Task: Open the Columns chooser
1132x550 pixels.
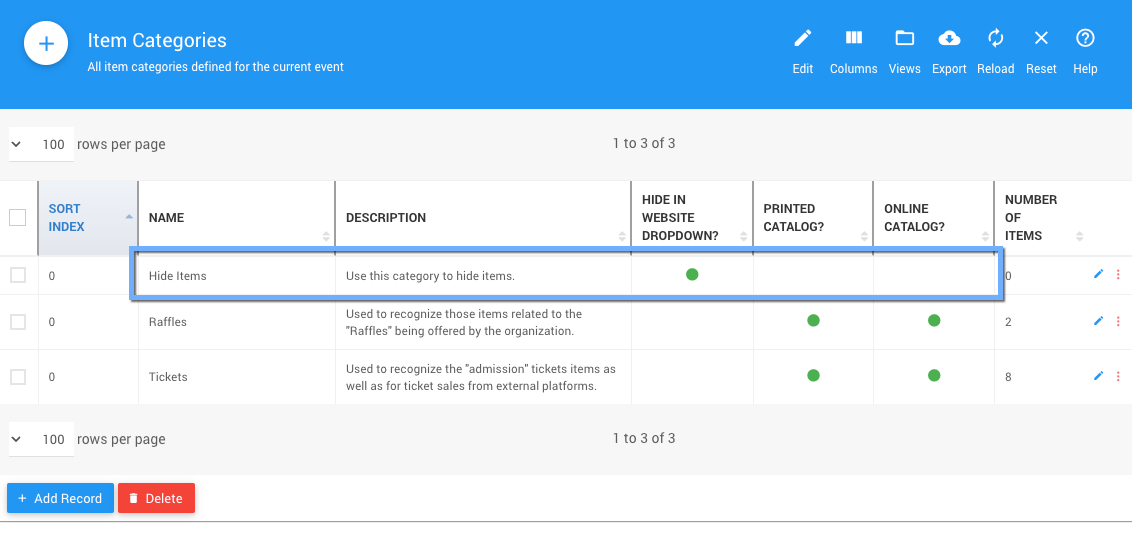Action: pyautogui.click(x=853, y=50)
